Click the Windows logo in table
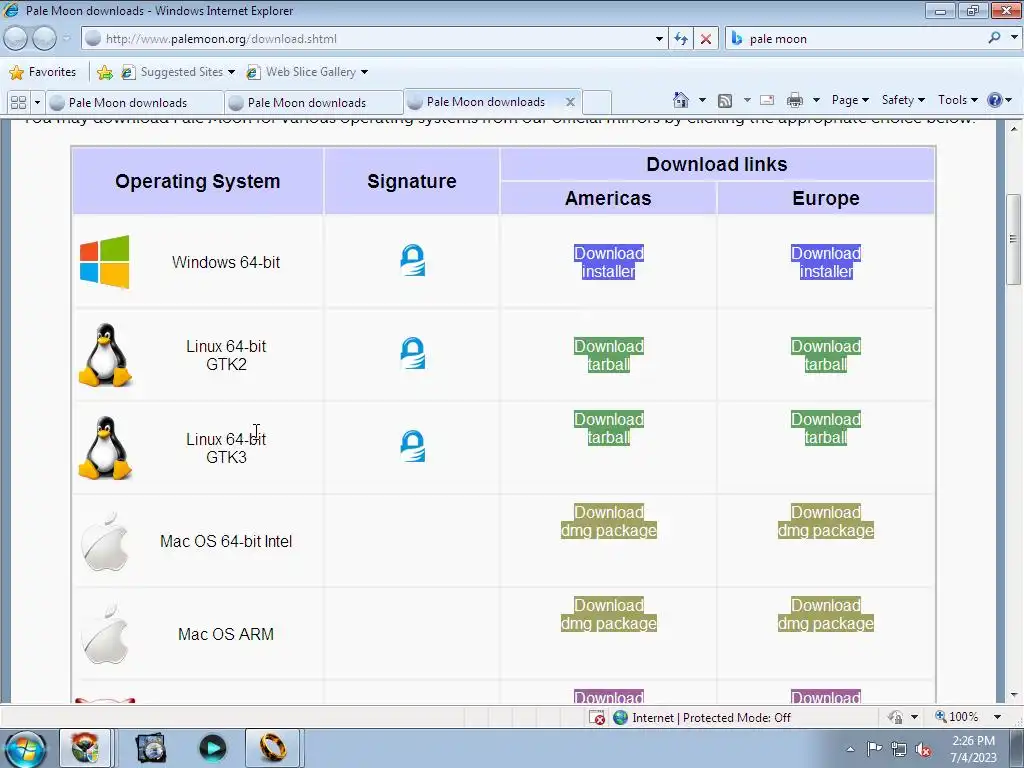Image resolution: width=1024 pixels, height=768 pixels. (104, 261)
